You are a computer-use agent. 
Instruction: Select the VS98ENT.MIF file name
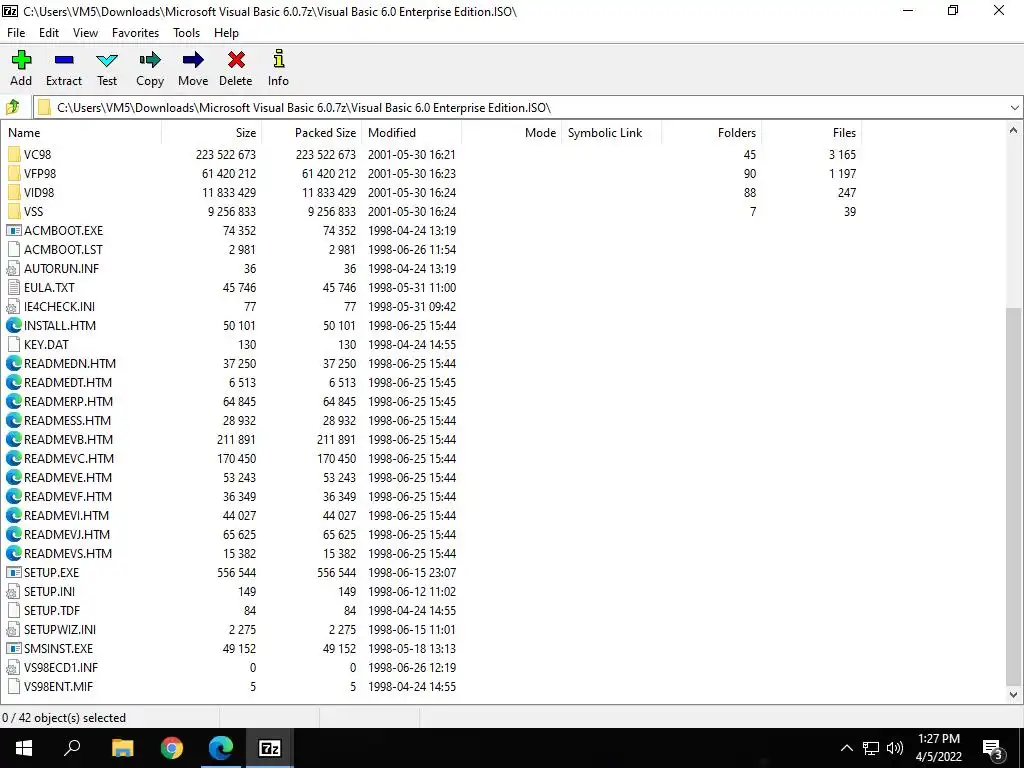(59, 687)
